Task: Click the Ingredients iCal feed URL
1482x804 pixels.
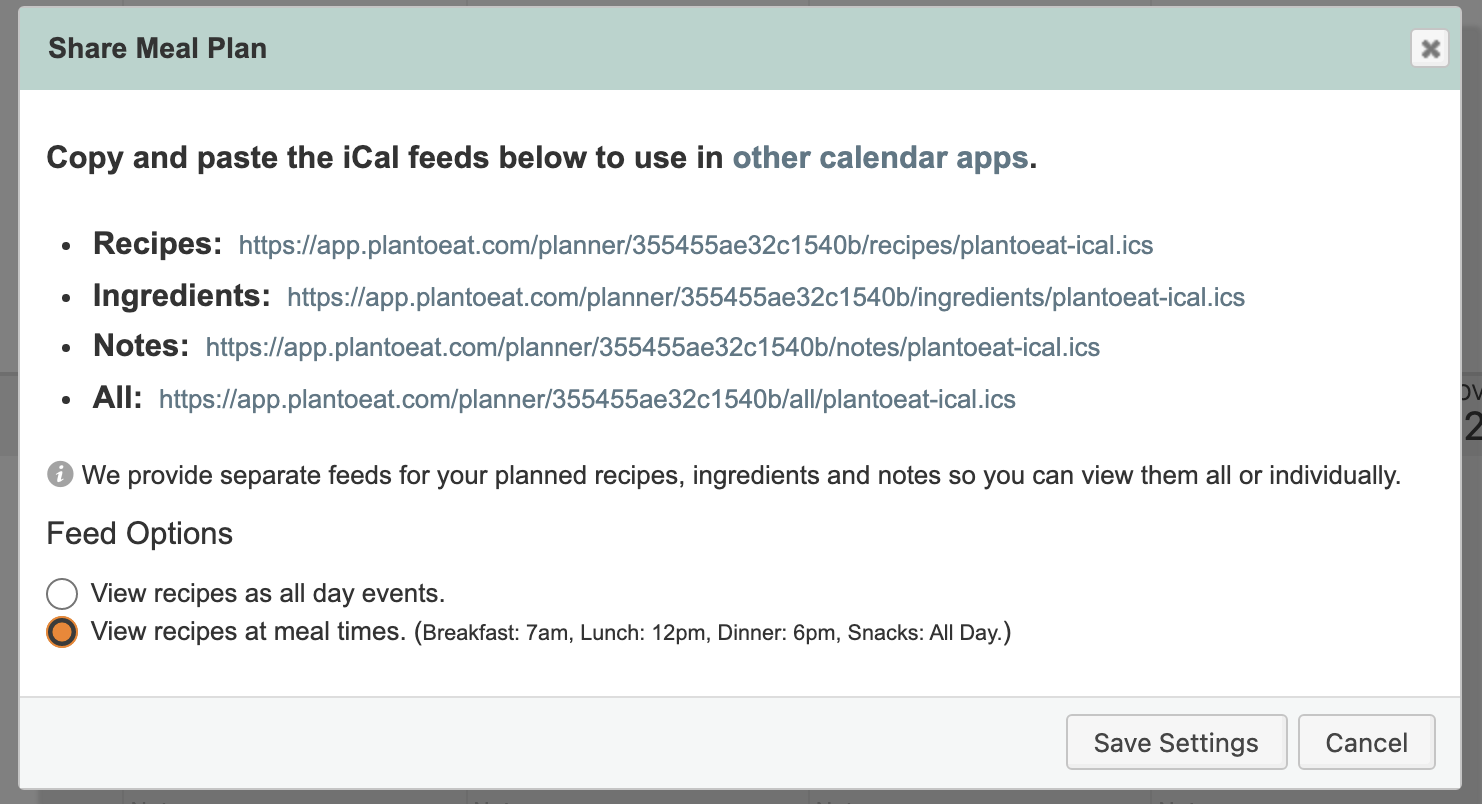Action: 766,297
